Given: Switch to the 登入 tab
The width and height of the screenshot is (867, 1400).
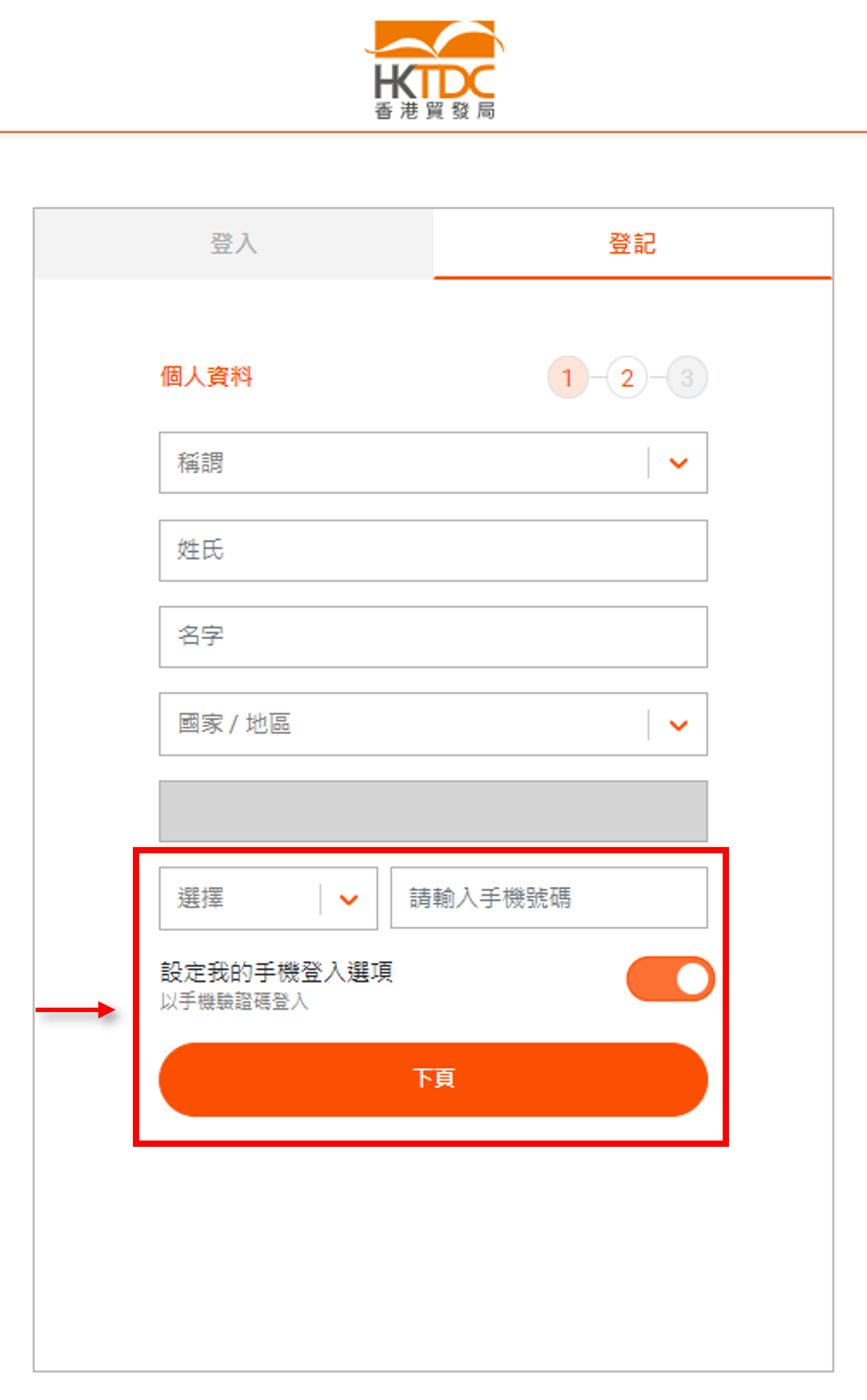Looking at the screenshot, I should point(234,244).
